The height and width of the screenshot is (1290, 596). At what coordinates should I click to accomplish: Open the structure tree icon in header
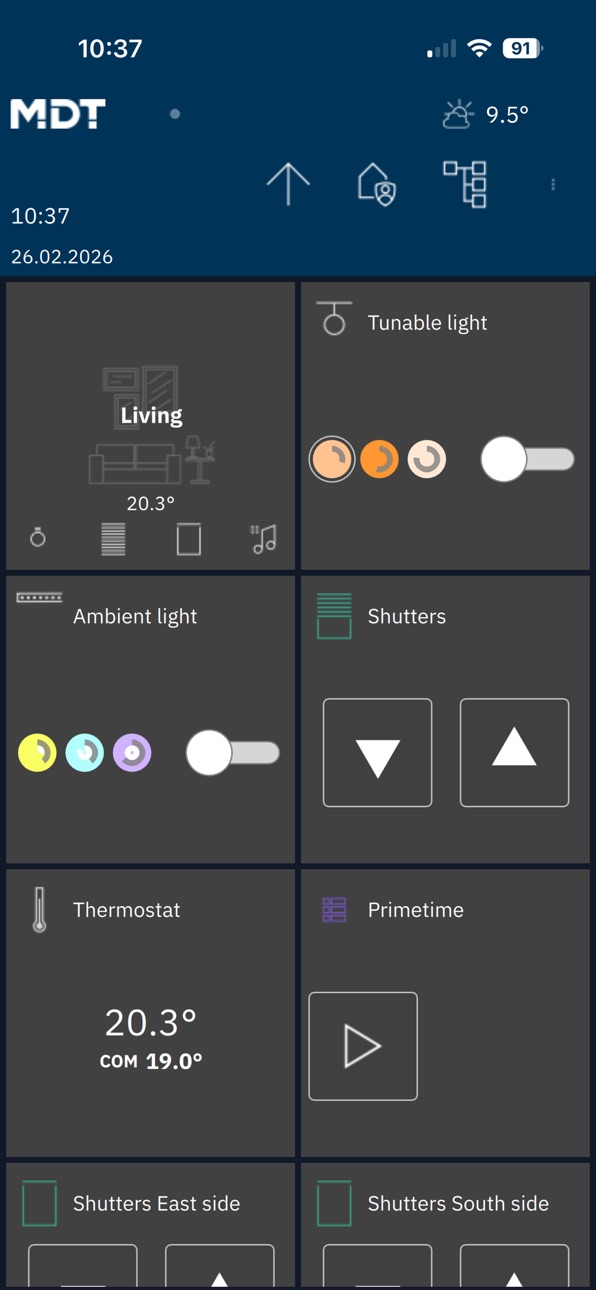pos(465,184)
